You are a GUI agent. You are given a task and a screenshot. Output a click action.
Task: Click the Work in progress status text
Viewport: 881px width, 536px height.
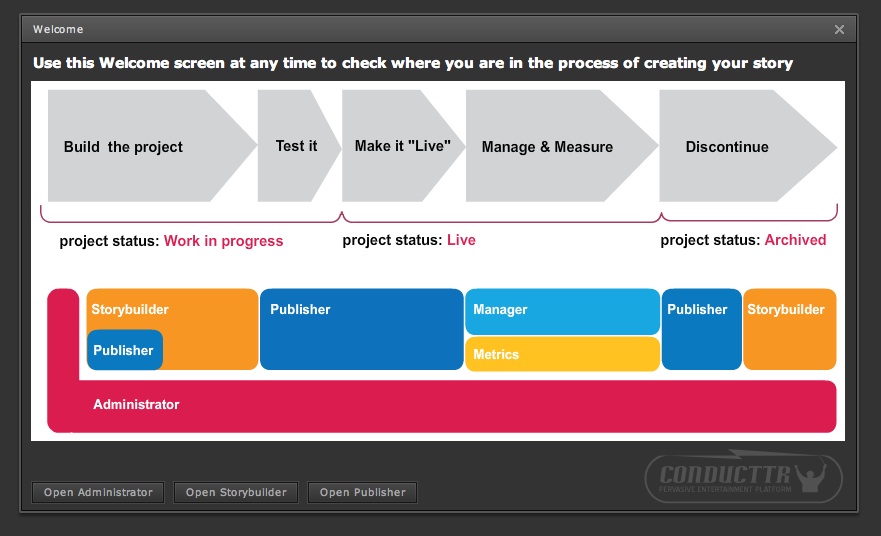[x=224, y=241]
